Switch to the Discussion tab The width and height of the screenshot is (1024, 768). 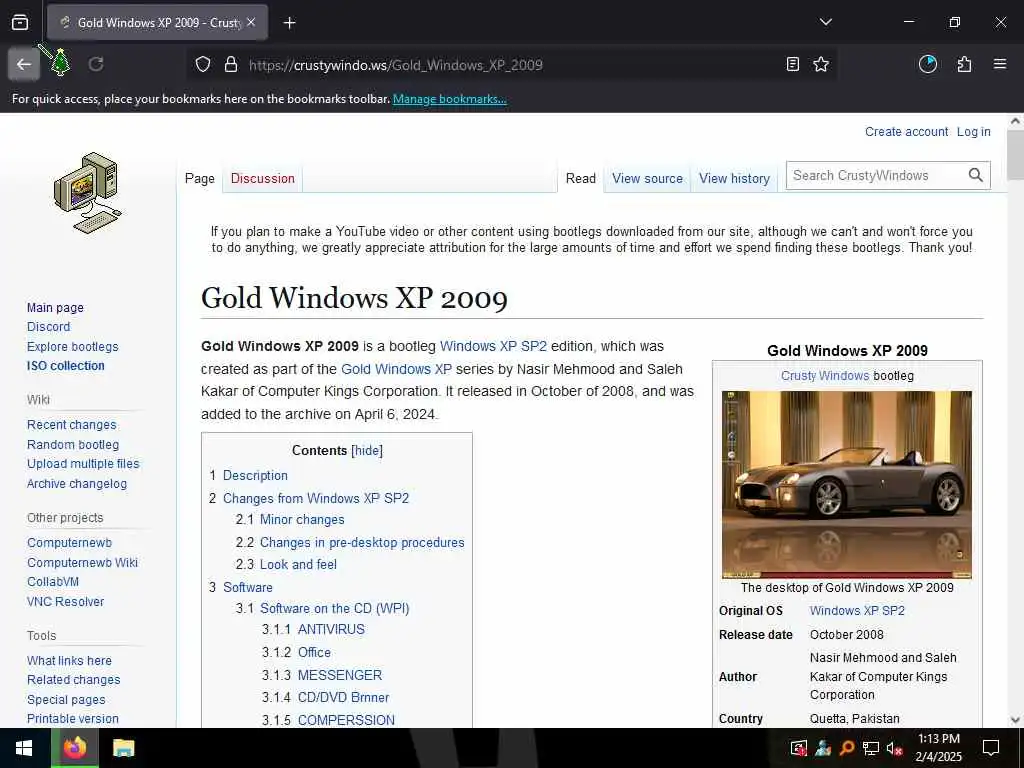point(263,178)
